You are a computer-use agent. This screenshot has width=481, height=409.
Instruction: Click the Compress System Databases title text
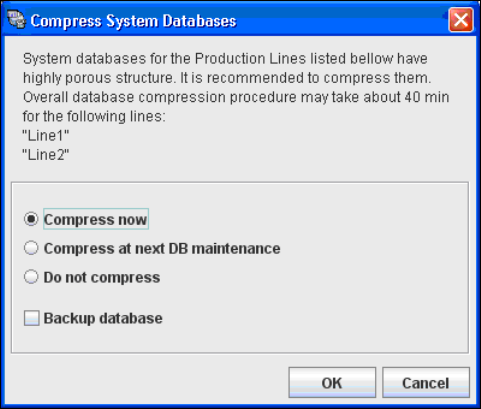[x=133, y=21]
